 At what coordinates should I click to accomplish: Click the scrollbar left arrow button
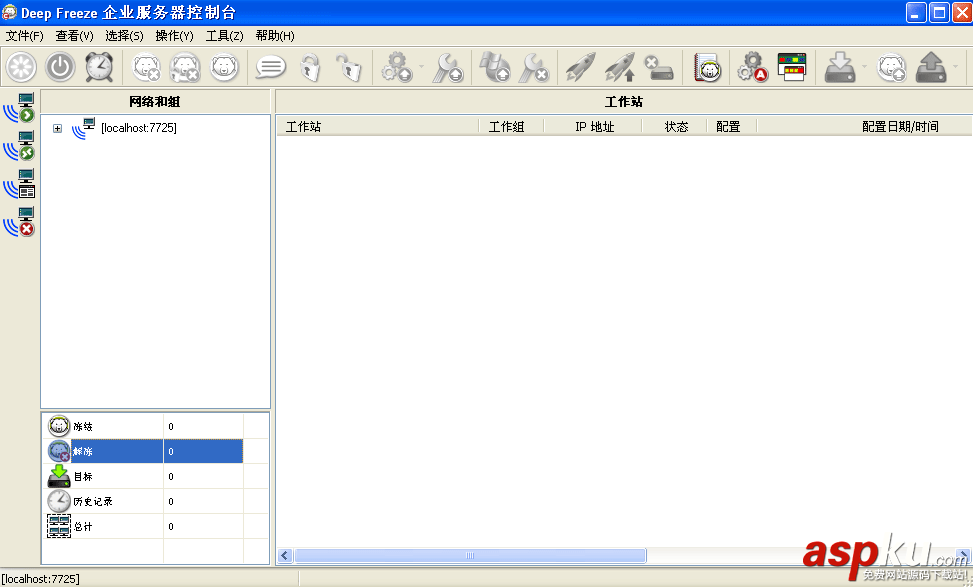[285, 555]
